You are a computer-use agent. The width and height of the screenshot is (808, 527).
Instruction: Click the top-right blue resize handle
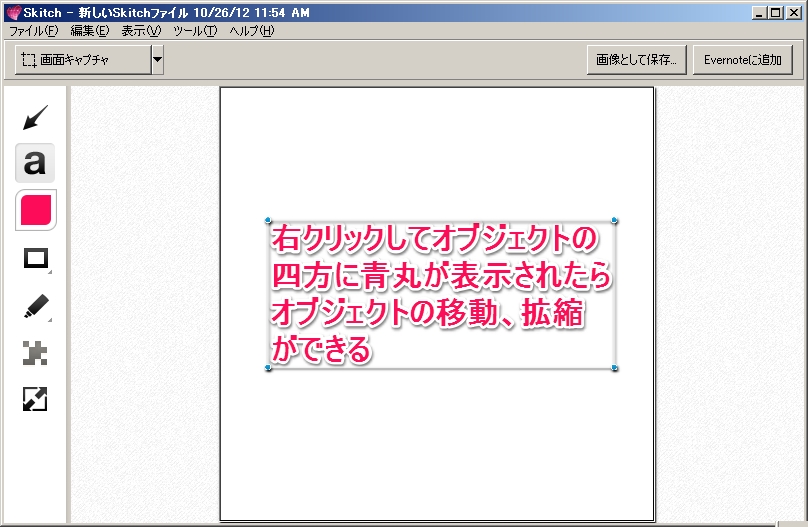[x=614, y=220]
